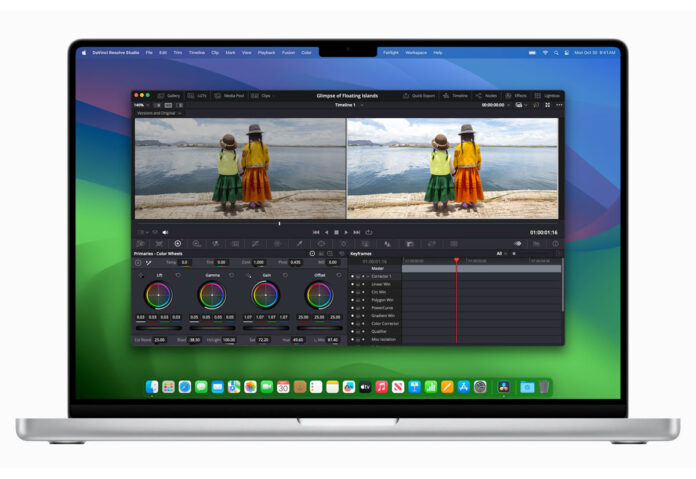Open the Effects panel
Screen dimensions: 696x479
516,96
